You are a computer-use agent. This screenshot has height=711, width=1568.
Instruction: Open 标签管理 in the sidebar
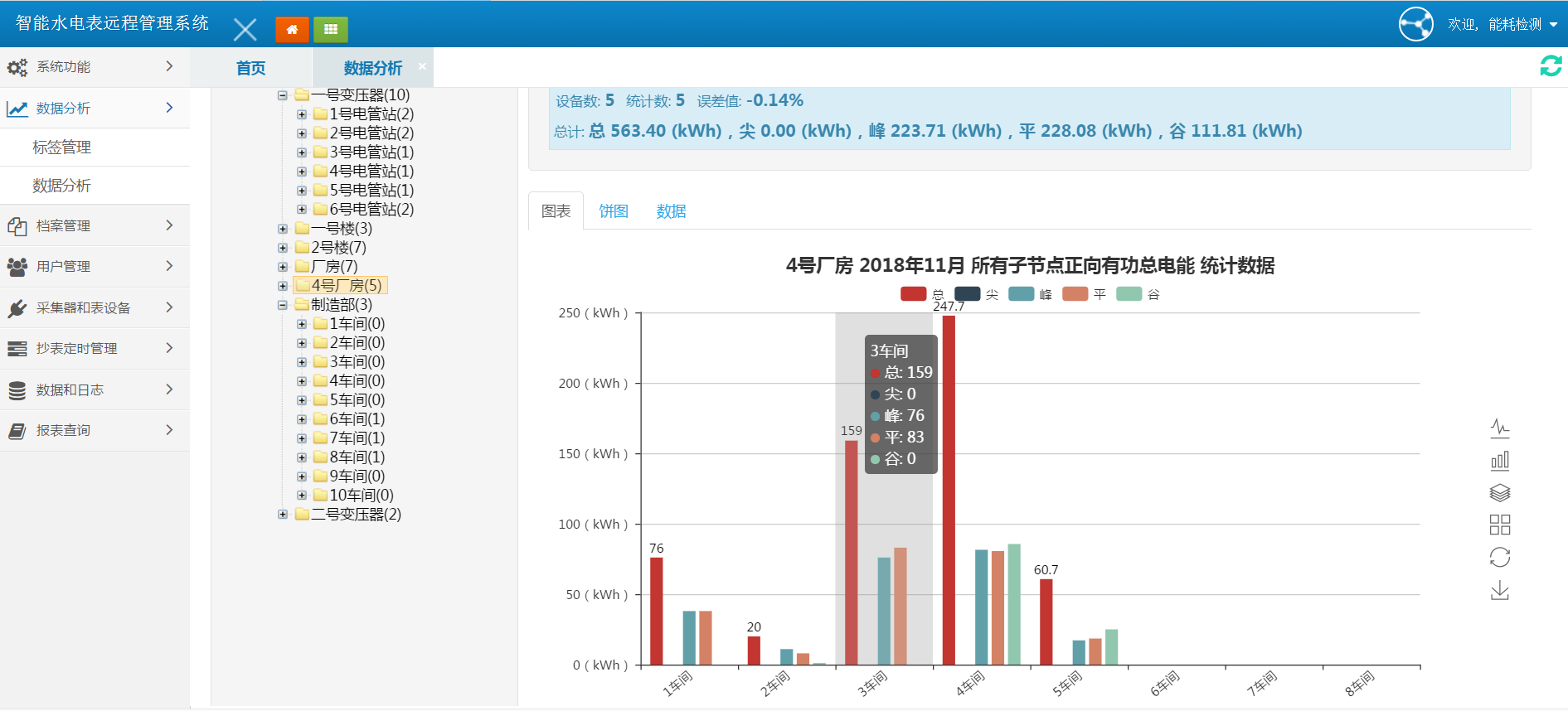(62, 148)
